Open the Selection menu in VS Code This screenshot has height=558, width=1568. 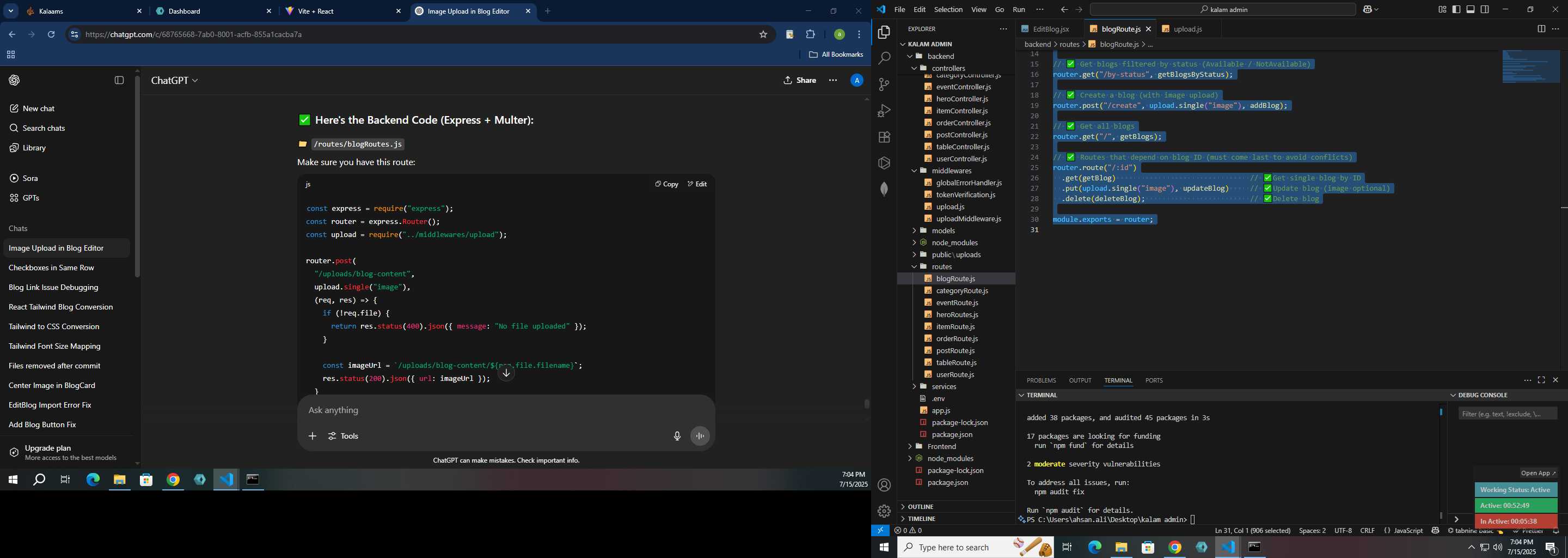[948, 10]
